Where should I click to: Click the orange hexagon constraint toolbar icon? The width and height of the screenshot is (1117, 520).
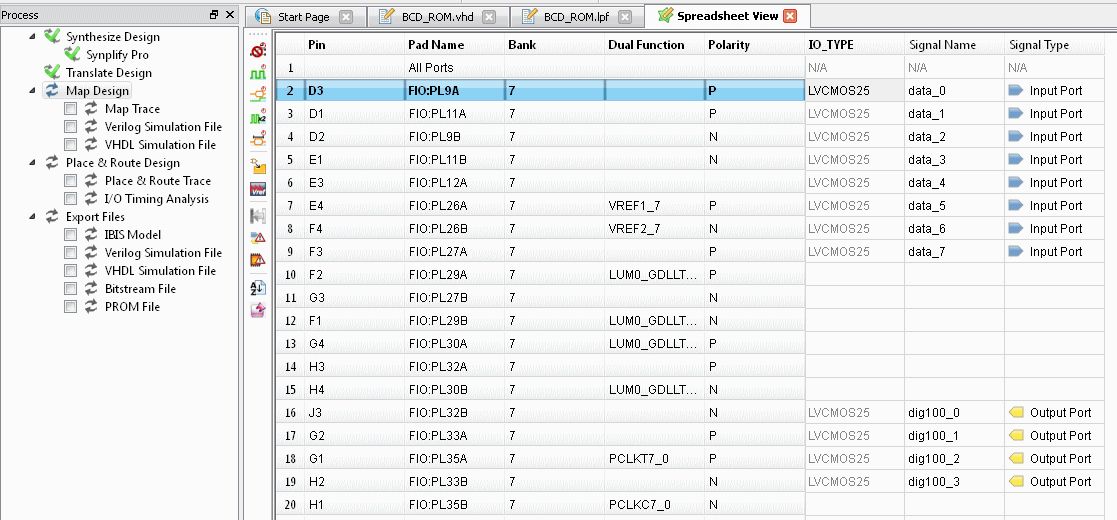258,139
